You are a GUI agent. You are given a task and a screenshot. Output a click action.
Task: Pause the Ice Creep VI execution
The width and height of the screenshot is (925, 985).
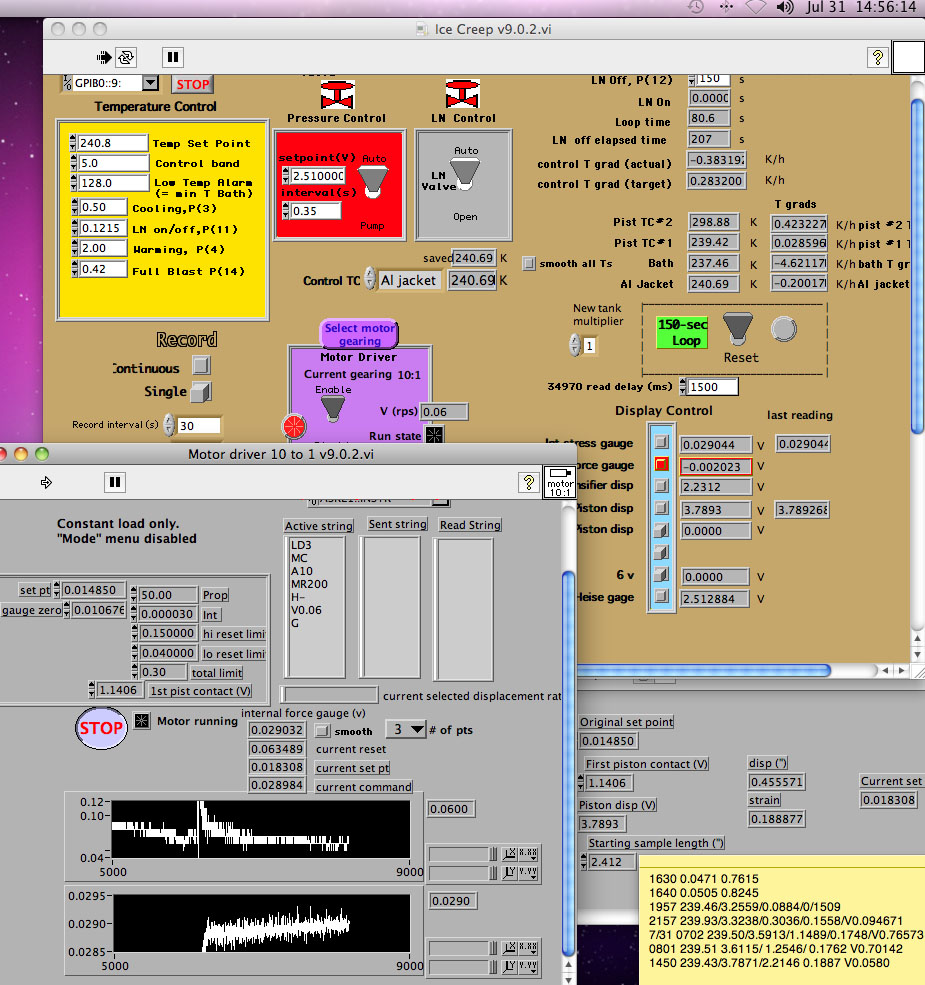click(172, 57)
